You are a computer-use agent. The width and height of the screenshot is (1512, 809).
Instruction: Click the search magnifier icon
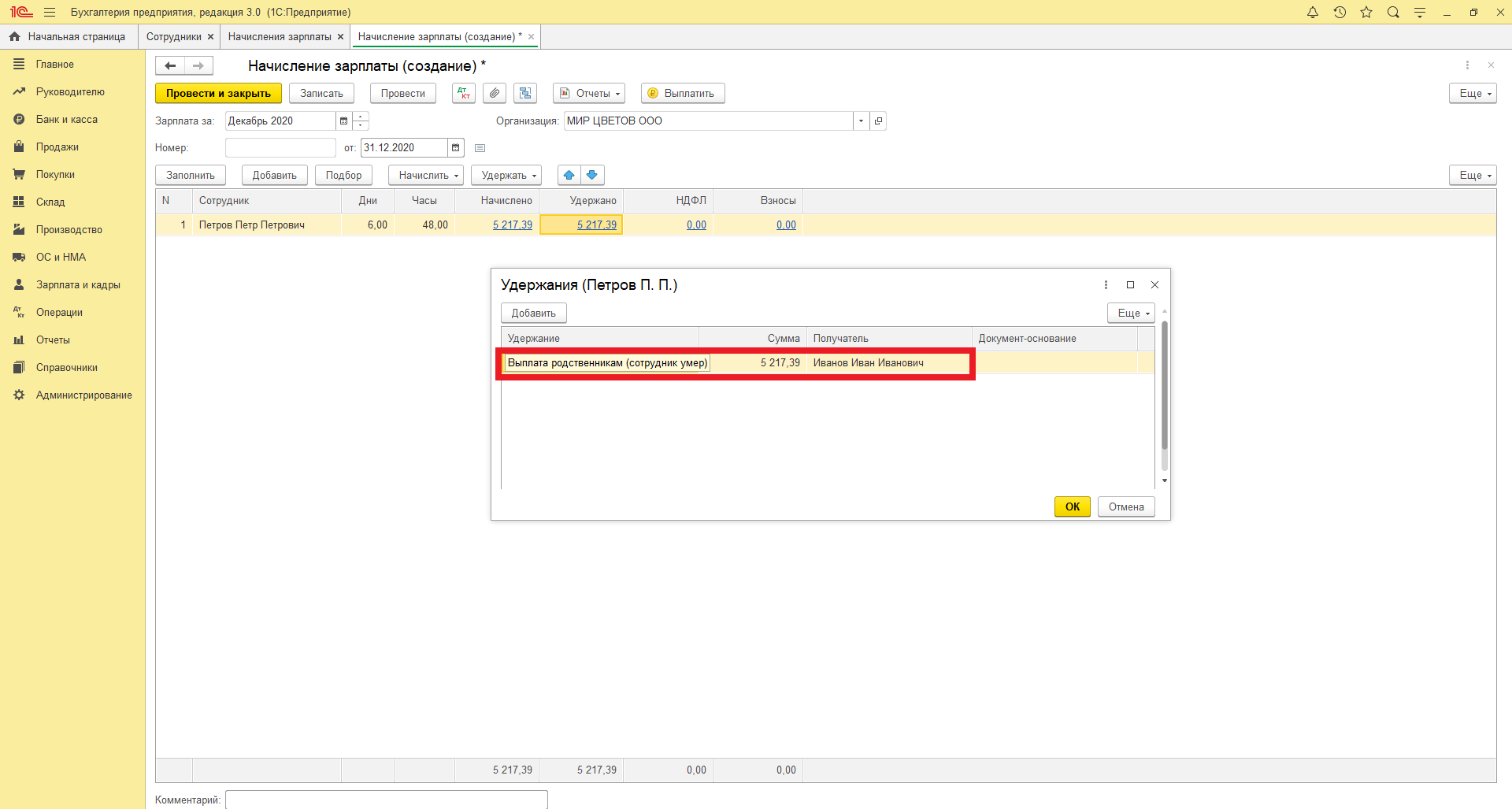1393,13
